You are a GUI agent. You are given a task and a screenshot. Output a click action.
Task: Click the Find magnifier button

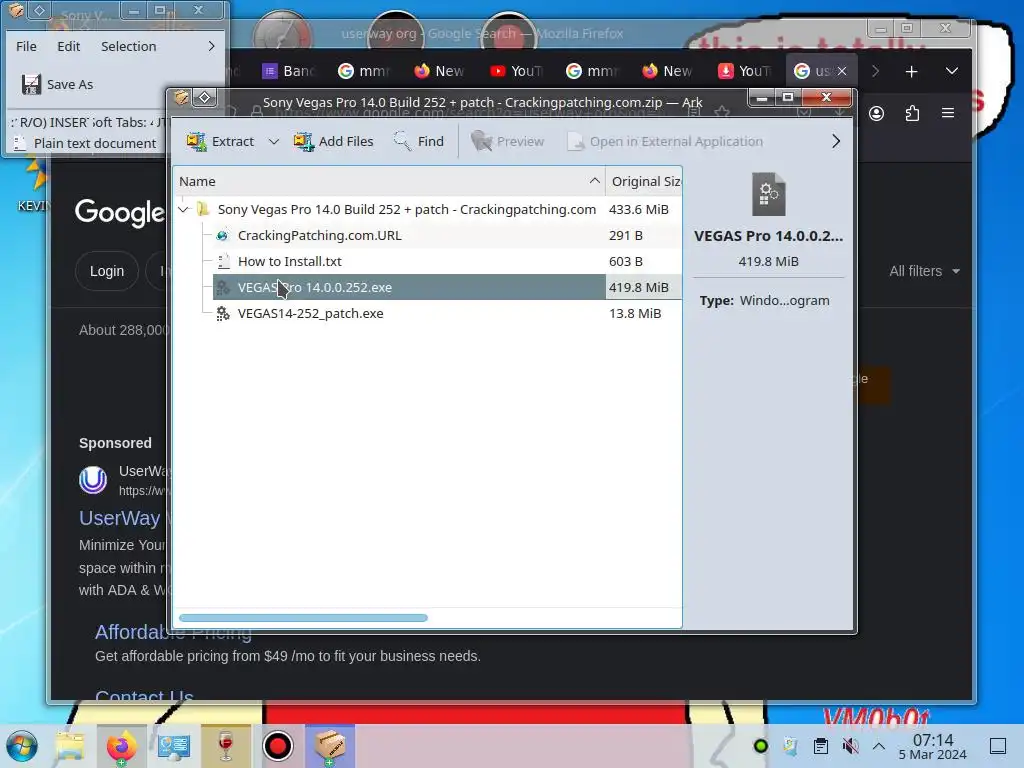(x=419, y=141)
